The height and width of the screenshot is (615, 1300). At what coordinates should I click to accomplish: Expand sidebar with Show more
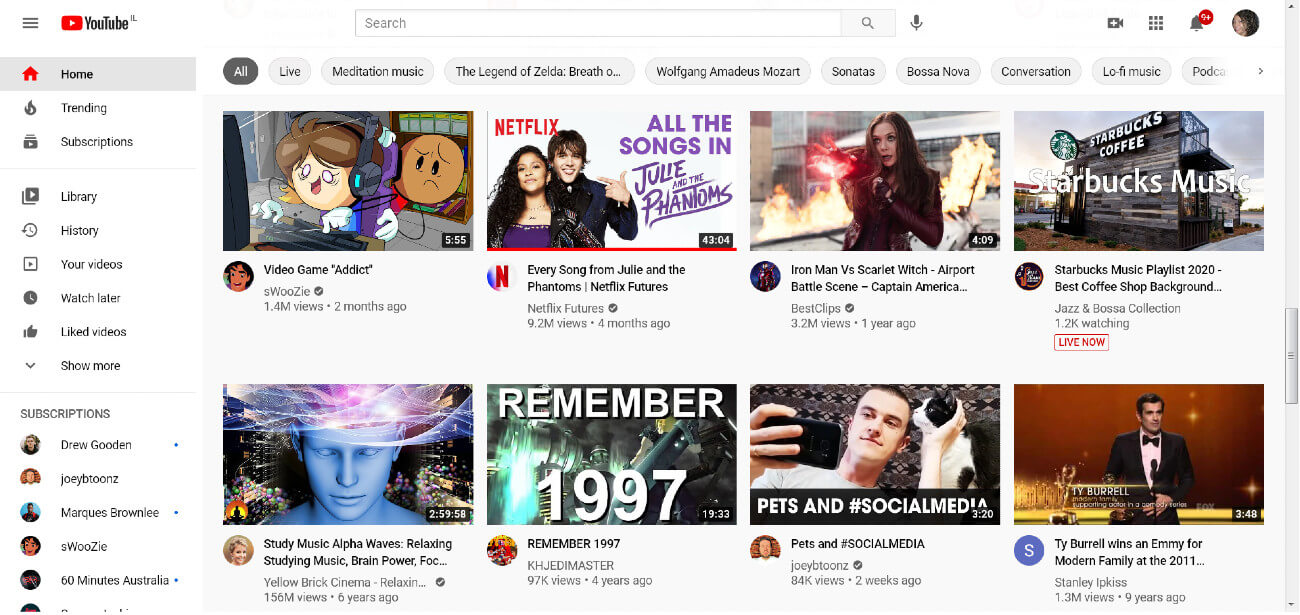90,366
